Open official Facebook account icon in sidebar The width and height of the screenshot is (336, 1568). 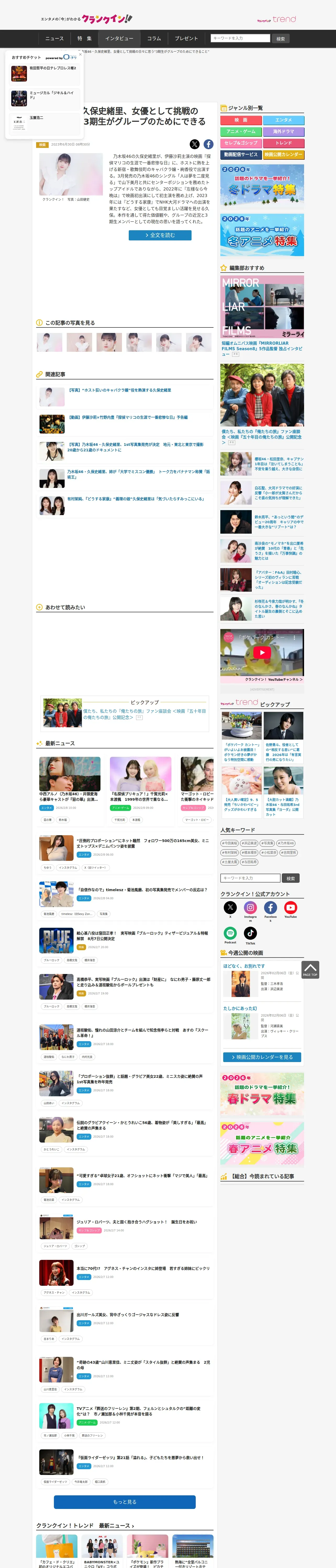(x=271, y=908)
